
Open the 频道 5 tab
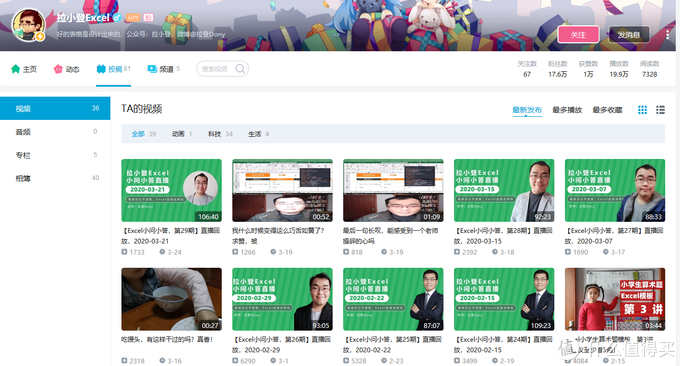point(164,69)
